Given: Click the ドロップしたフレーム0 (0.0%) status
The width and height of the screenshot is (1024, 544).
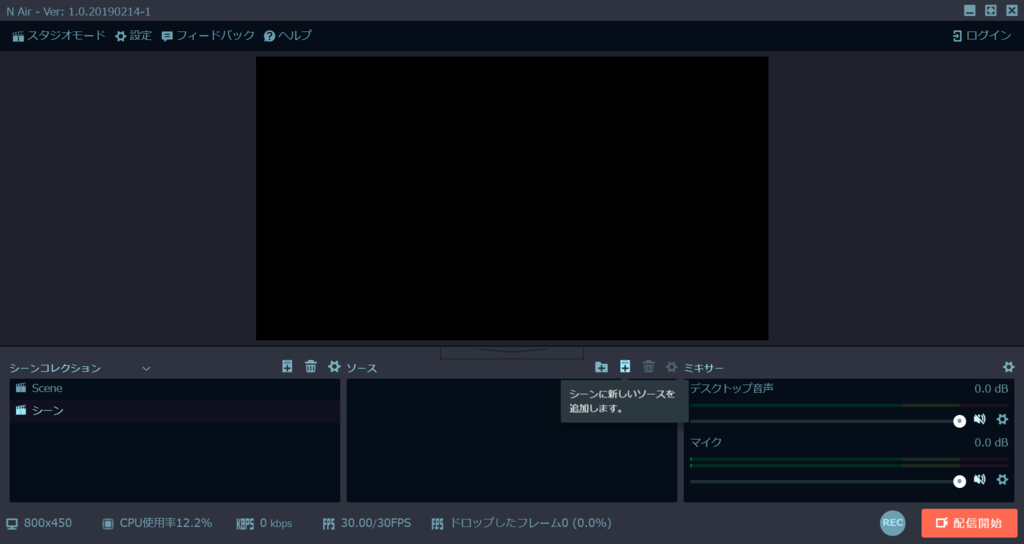Looking at the screenshot, I should point(521,523).
